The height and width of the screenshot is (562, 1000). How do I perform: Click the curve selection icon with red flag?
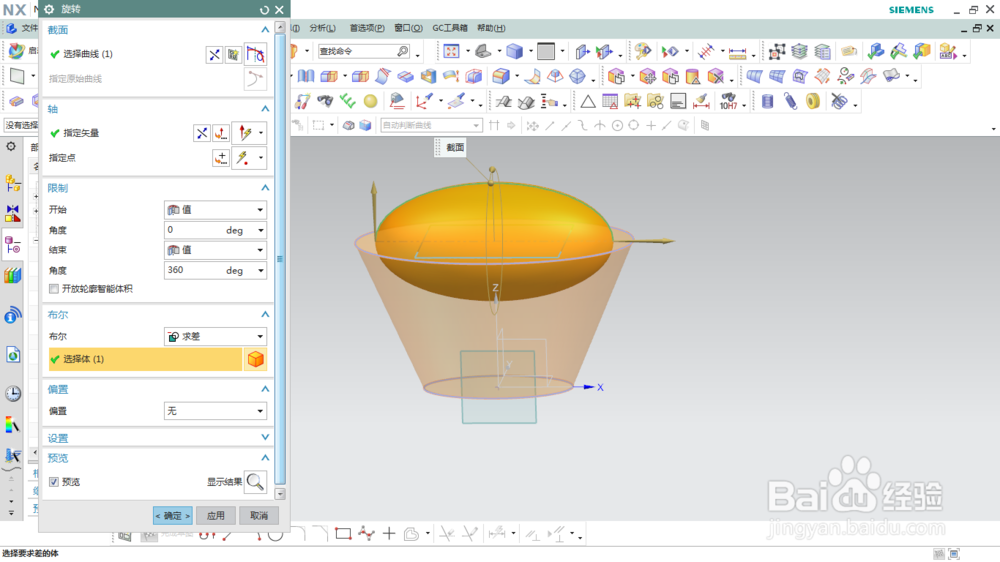click(256, 55)
